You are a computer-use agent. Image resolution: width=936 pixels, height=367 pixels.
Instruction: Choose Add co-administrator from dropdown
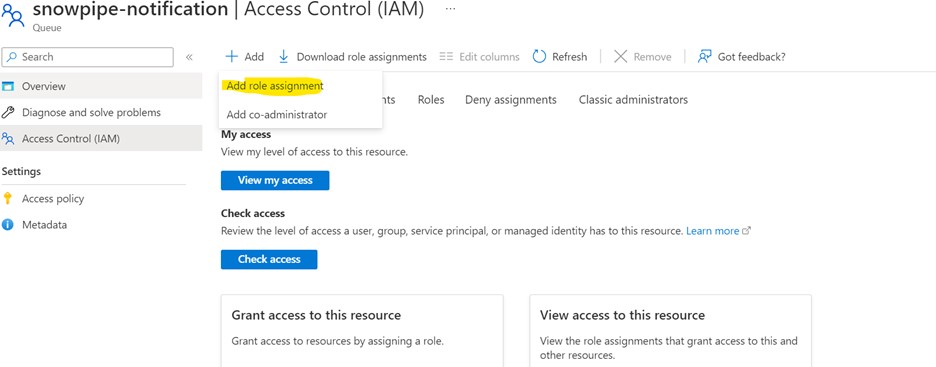pos(277,115)
